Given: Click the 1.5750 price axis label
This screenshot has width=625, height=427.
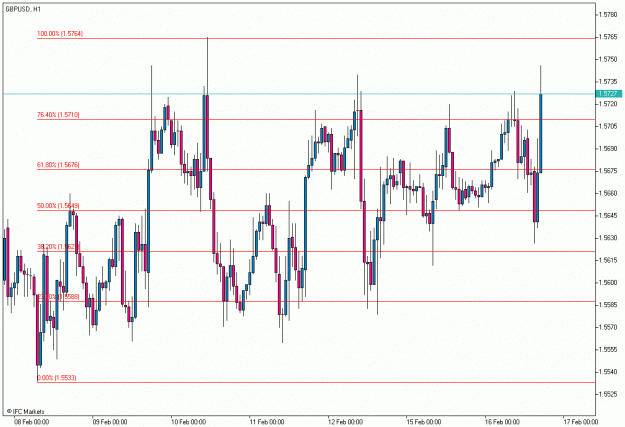Looking at the screenshot, I should 608,59.
